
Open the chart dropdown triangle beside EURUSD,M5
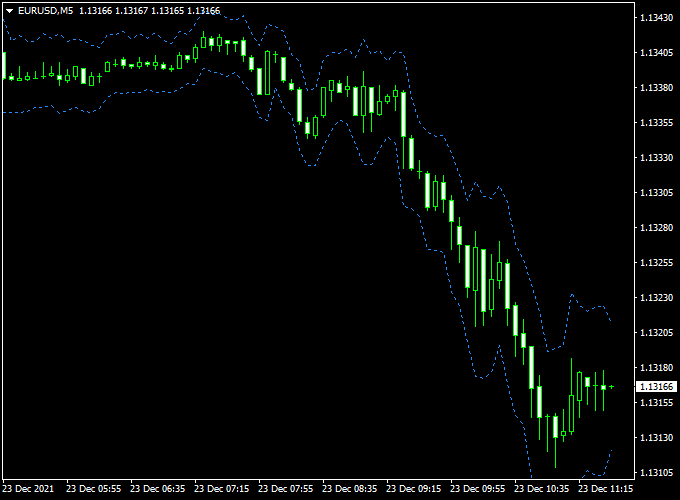coord(10,11)
